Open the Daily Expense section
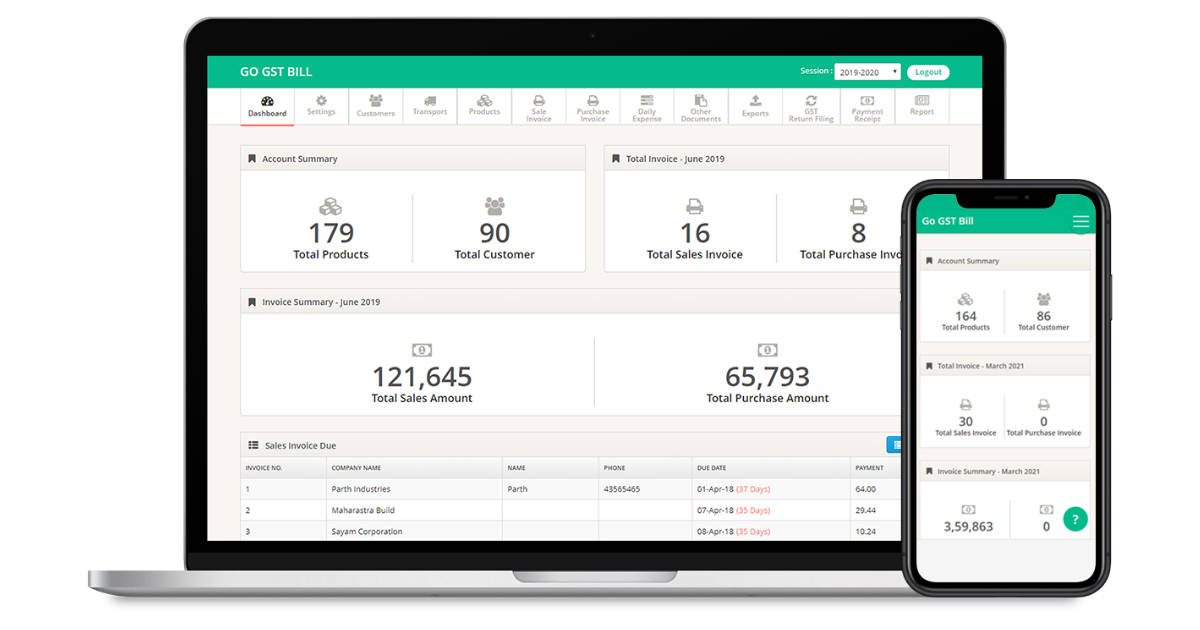1200x630 pixels. click(647, 106)
